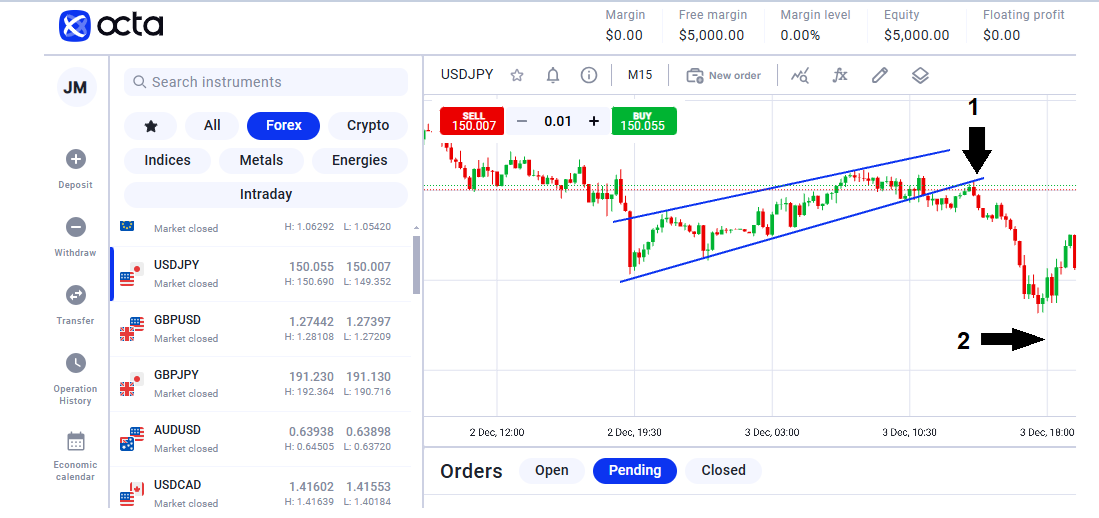
Task: Filter instruments by starred favorites
Action: tap(150, 125)
